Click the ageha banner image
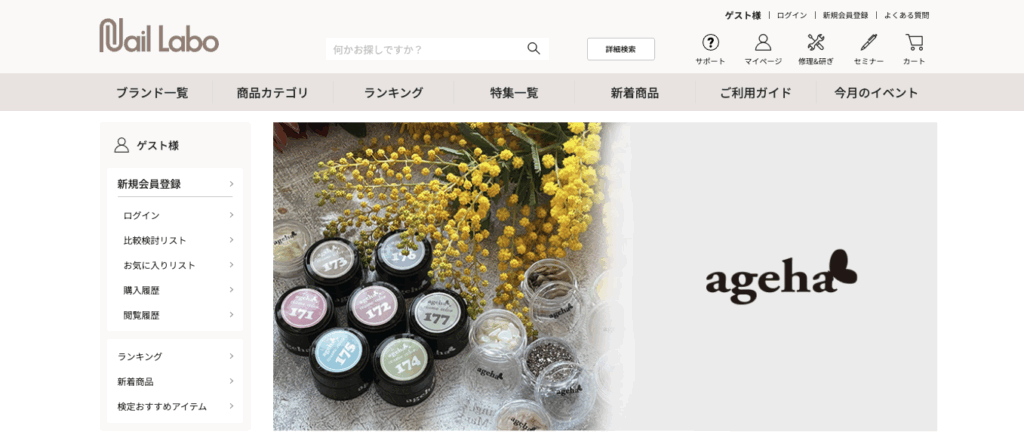Screen dimensions: 1024x441 (605, 276)
